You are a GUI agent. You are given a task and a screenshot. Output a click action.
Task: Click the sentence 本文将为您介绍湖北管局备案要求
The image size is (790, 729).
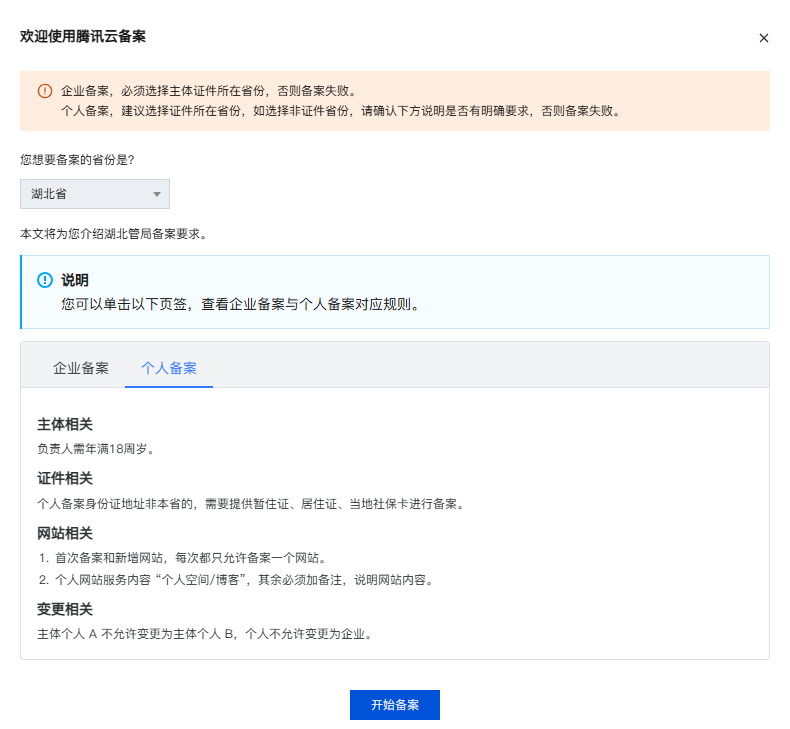click(113, 234)
